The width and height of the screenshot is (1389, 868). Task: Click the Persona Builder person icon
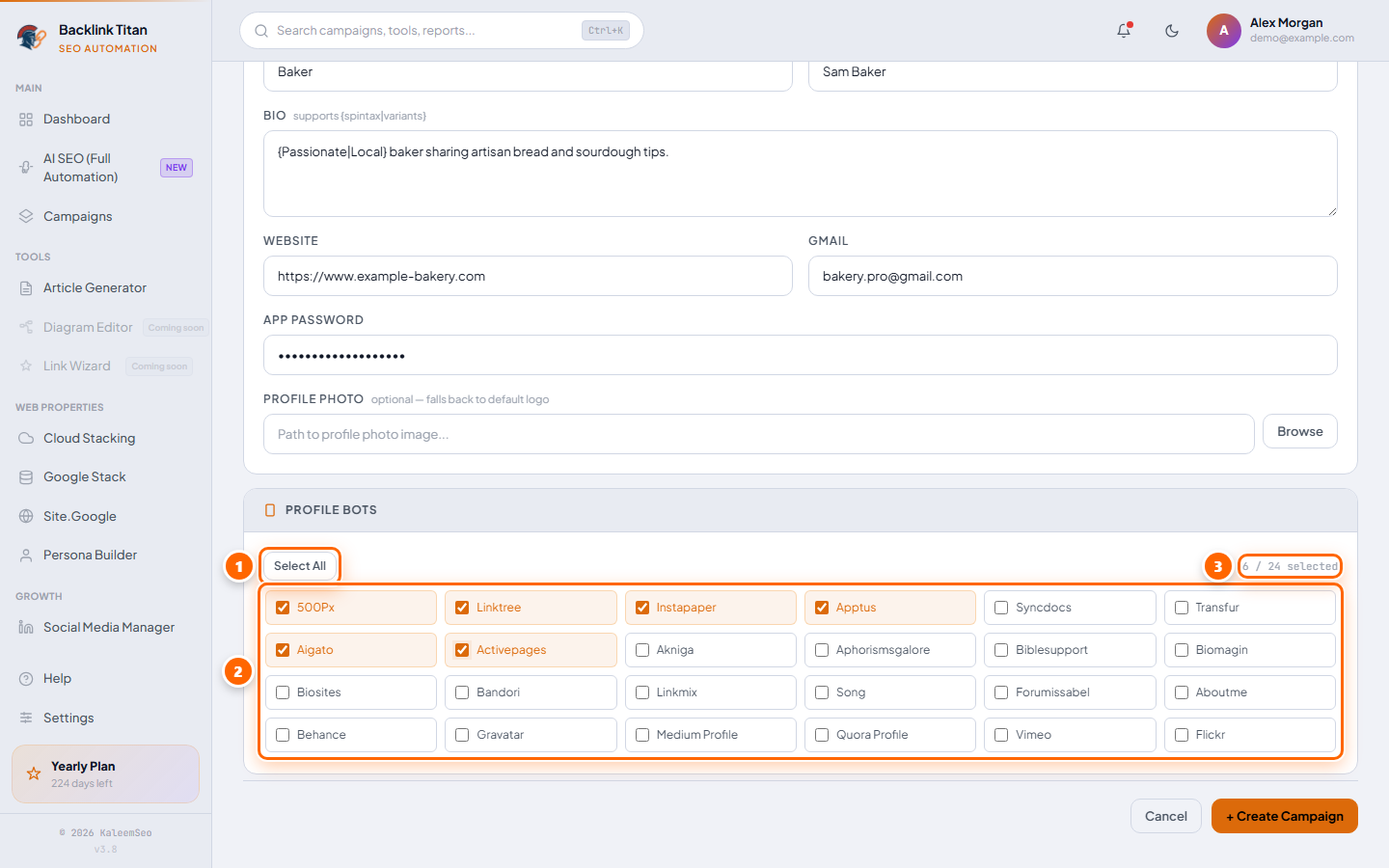[26, 556]
